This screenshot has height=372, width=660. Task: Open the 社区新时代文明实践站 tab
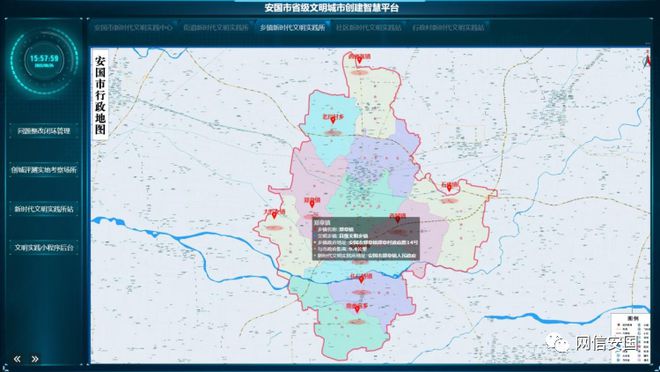(369, 28)
